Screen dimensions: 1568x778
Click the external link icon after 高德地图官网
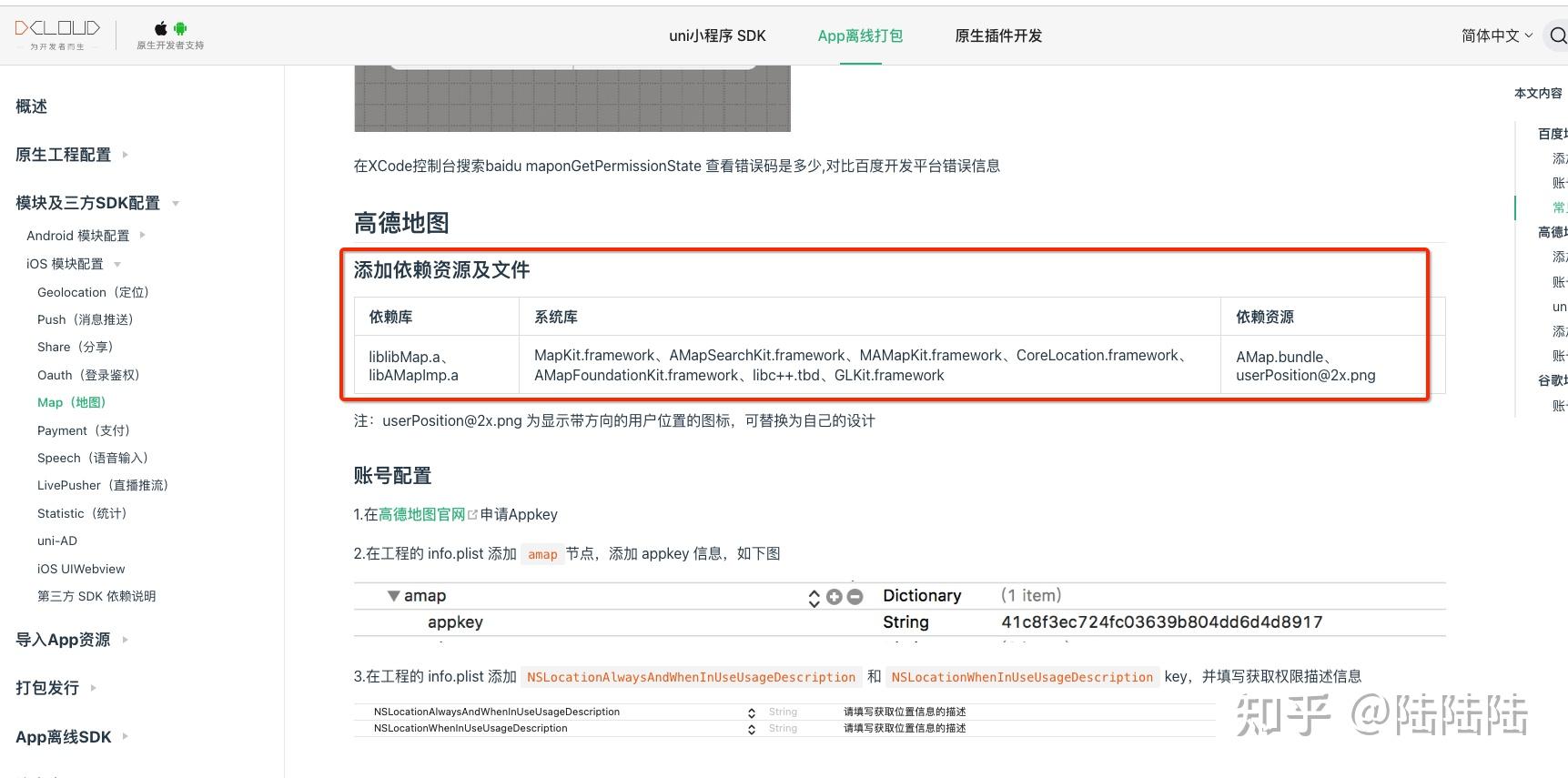472,515
